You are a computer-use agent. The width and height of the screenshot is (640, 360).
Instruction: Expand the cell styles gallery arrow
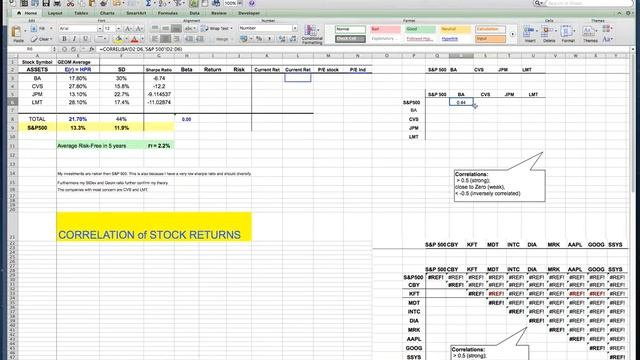click(512, 34)
